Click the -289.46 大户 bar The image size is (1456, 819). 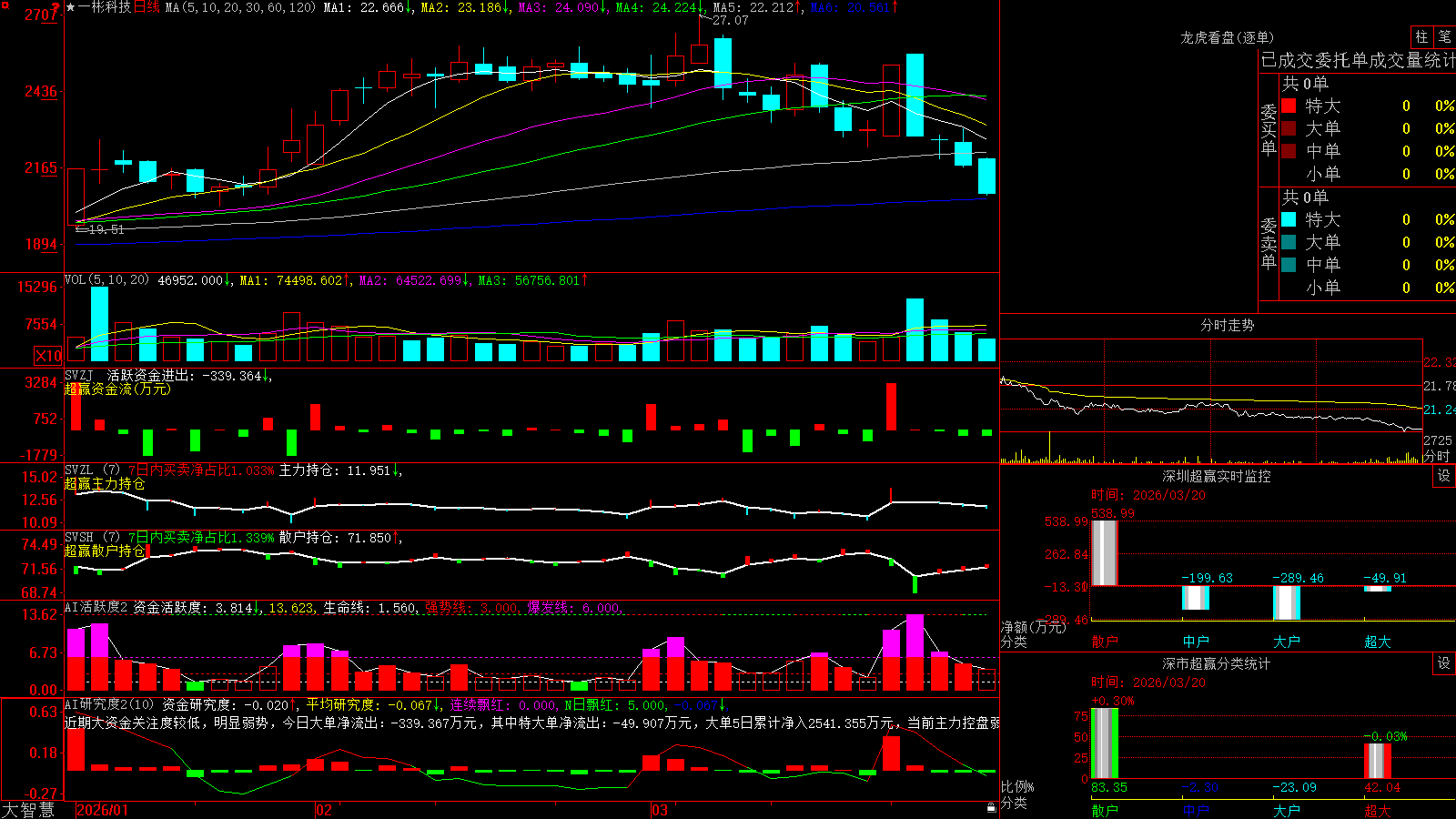pos(1286,602)
